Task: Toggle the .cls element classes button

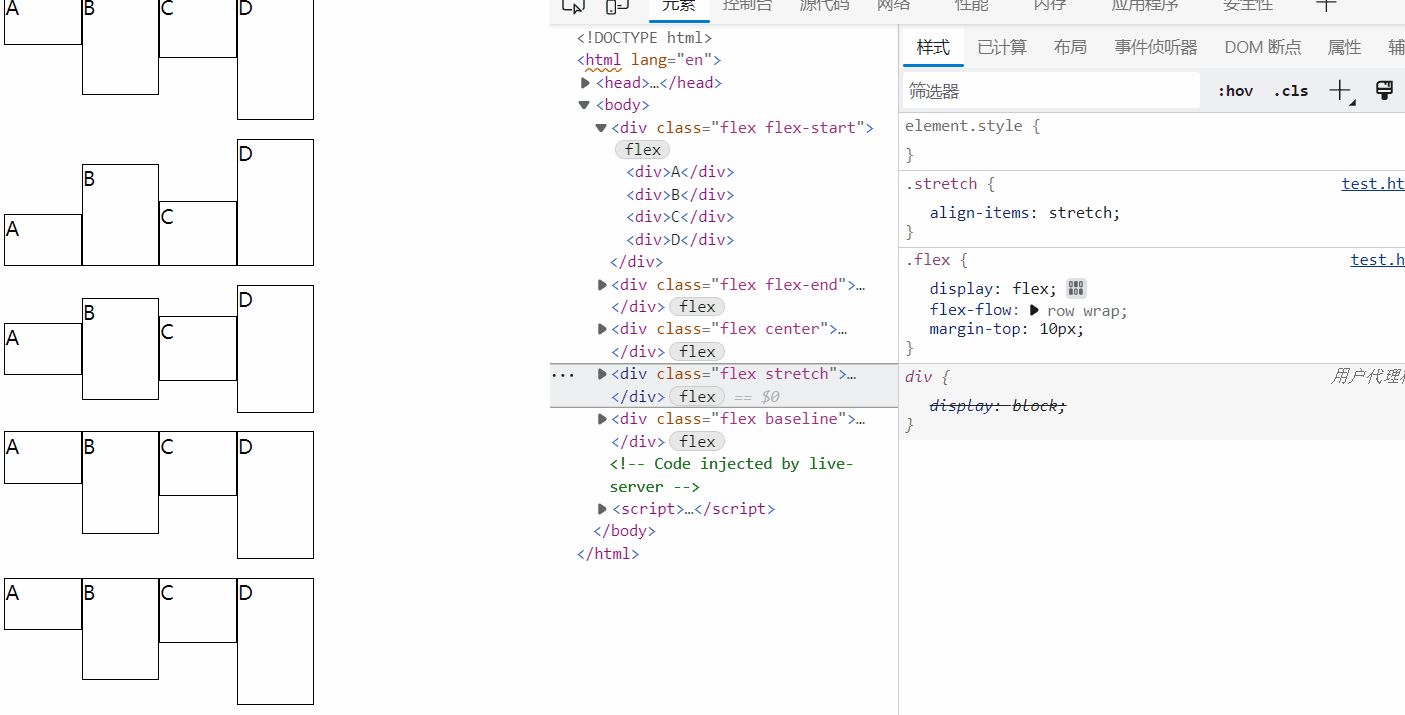Action: point(1291,91)
